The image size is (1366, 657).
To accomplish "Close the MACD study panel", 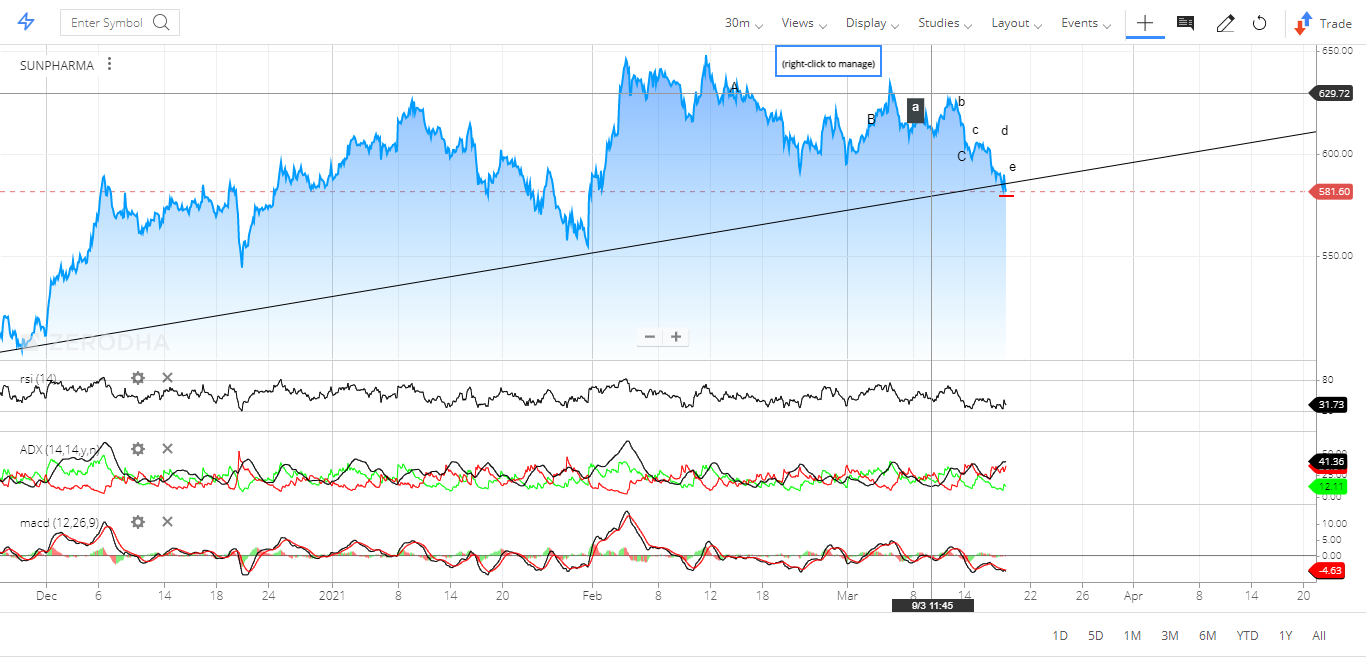I will [x=167, y=522].
